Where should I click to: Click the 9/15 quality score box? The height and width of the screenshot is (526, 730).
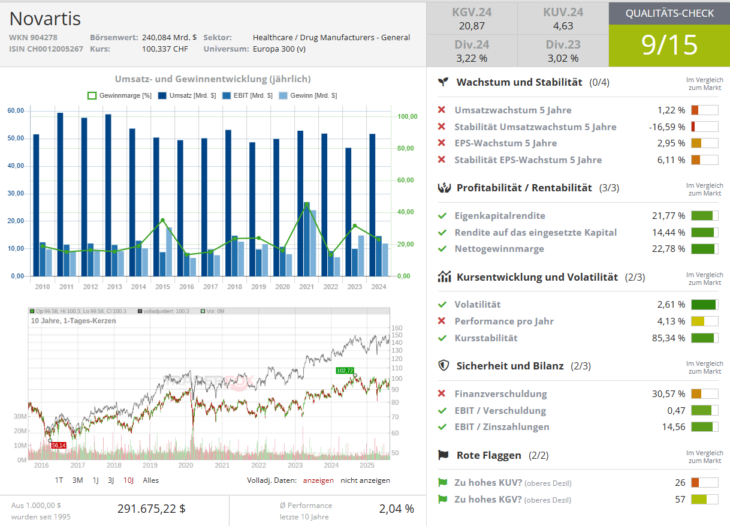[x=669, y=45]
